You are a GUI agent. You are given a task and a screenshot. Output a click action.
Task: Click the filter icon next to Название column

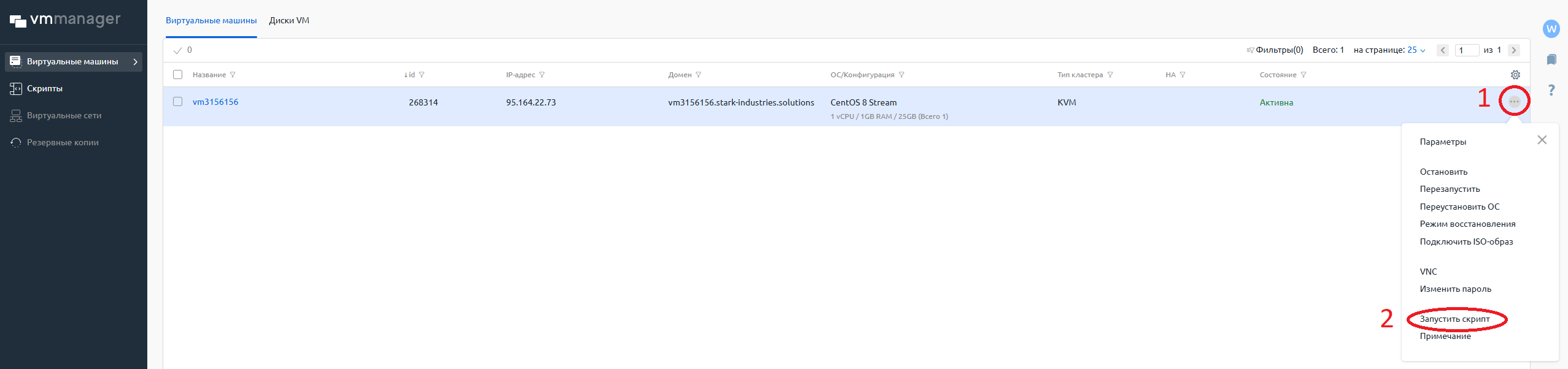coord(233,75)
